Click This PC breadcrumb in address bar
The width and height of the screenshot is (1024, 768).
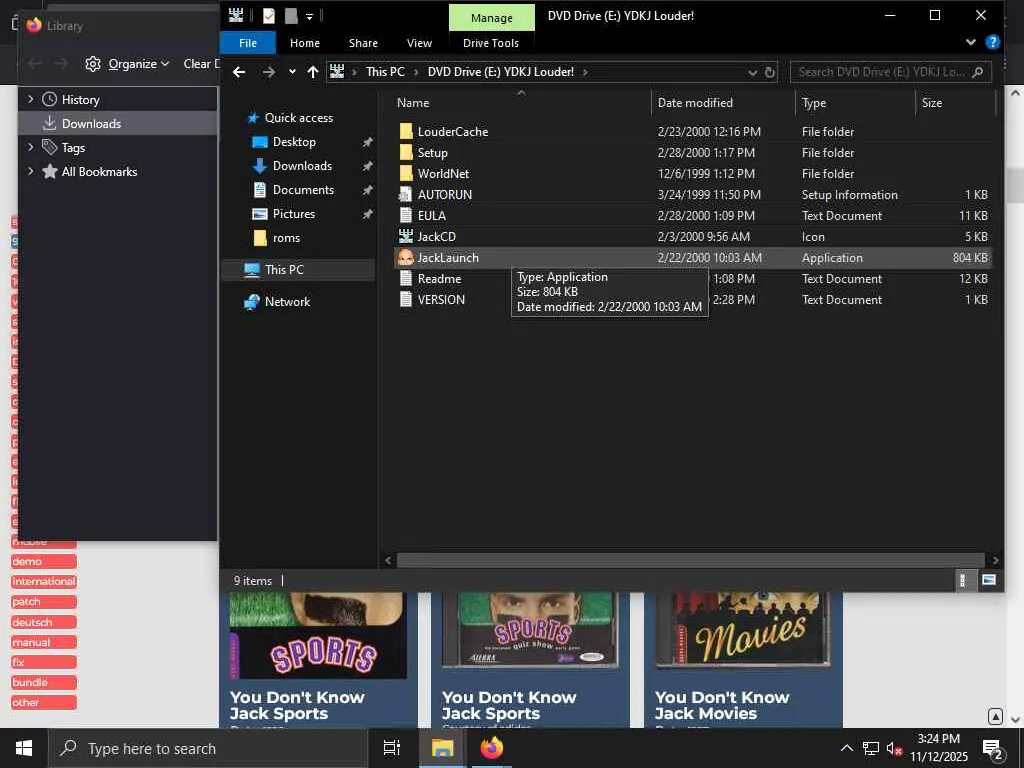(385, 72)
